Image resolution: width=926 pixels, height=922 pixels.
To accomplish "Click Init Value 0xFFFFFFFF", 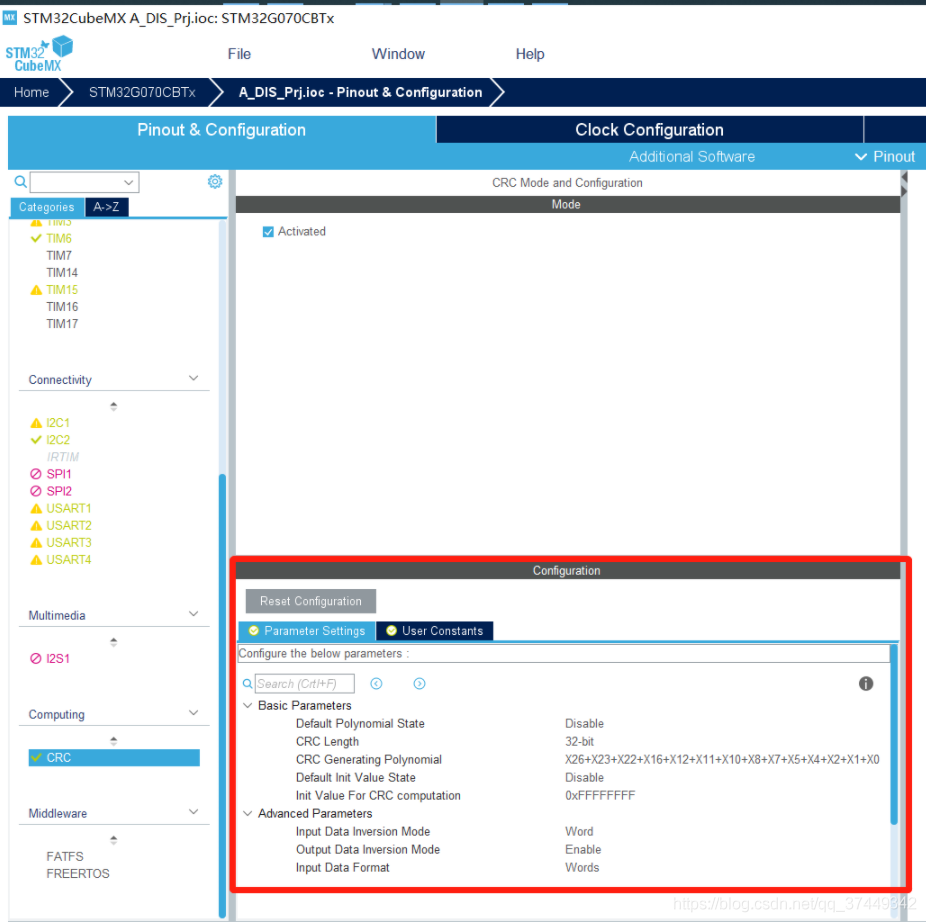I will click(600, 796).
